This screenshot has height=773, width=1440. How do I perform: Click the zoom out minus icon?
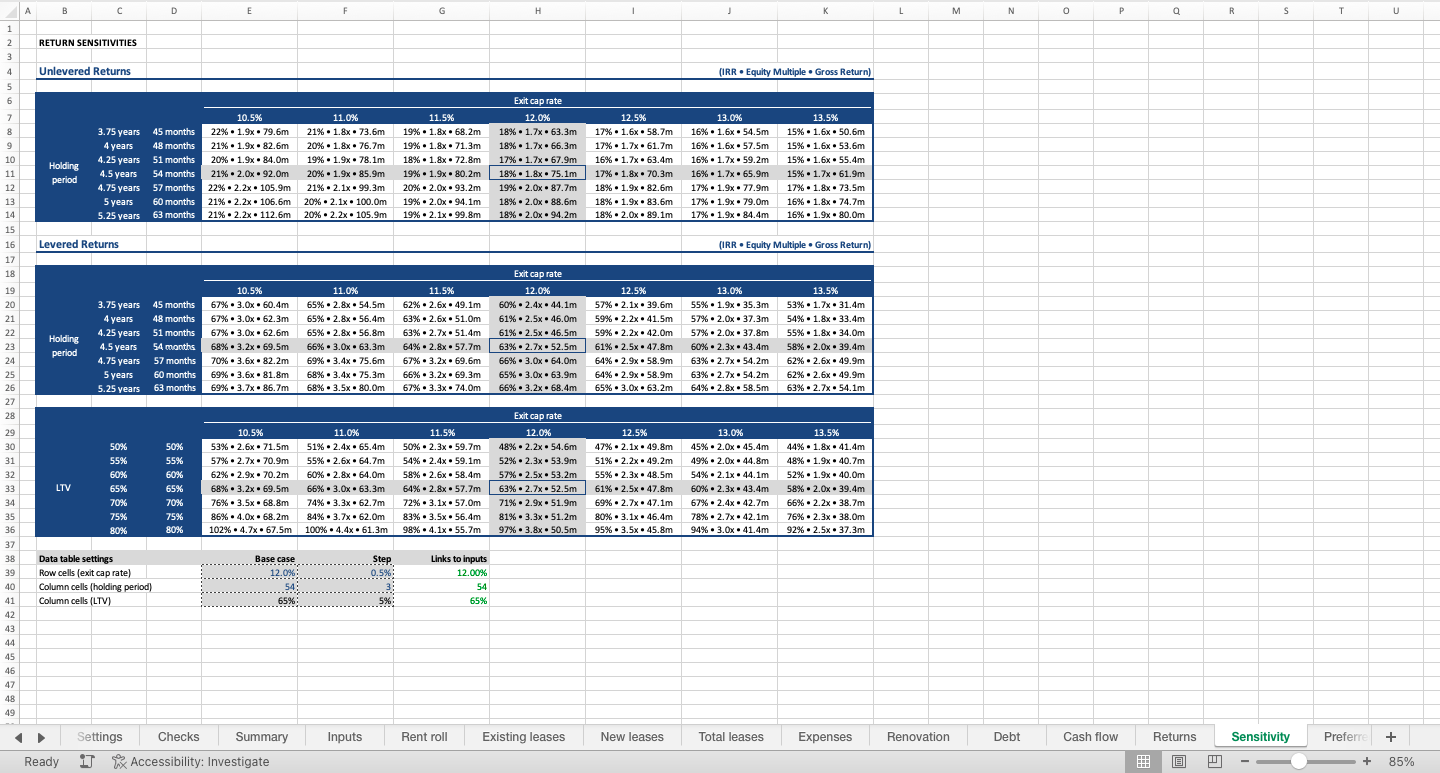pos(1245,761)
